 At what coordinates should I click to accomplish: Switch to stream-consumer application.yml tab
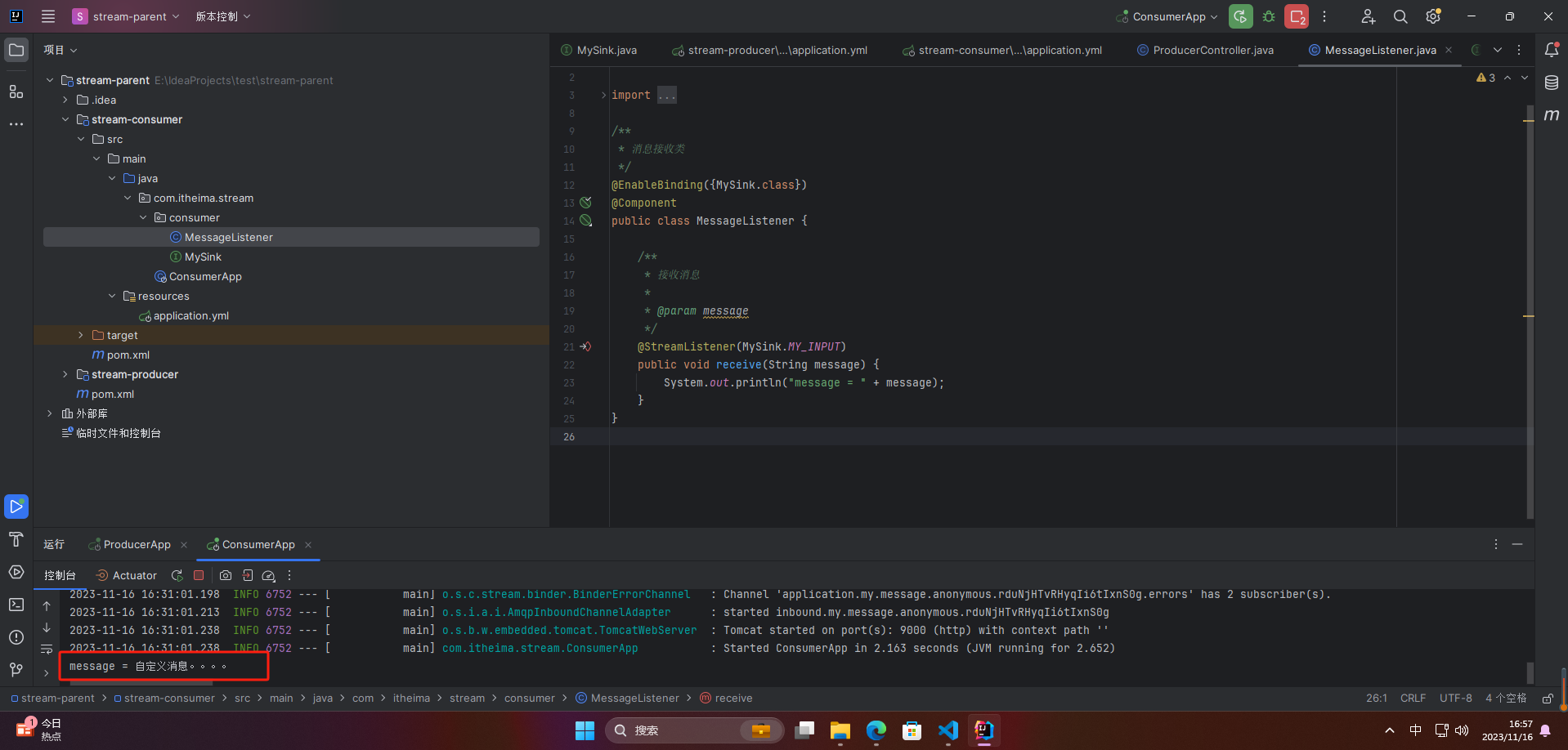point(1003,50)
